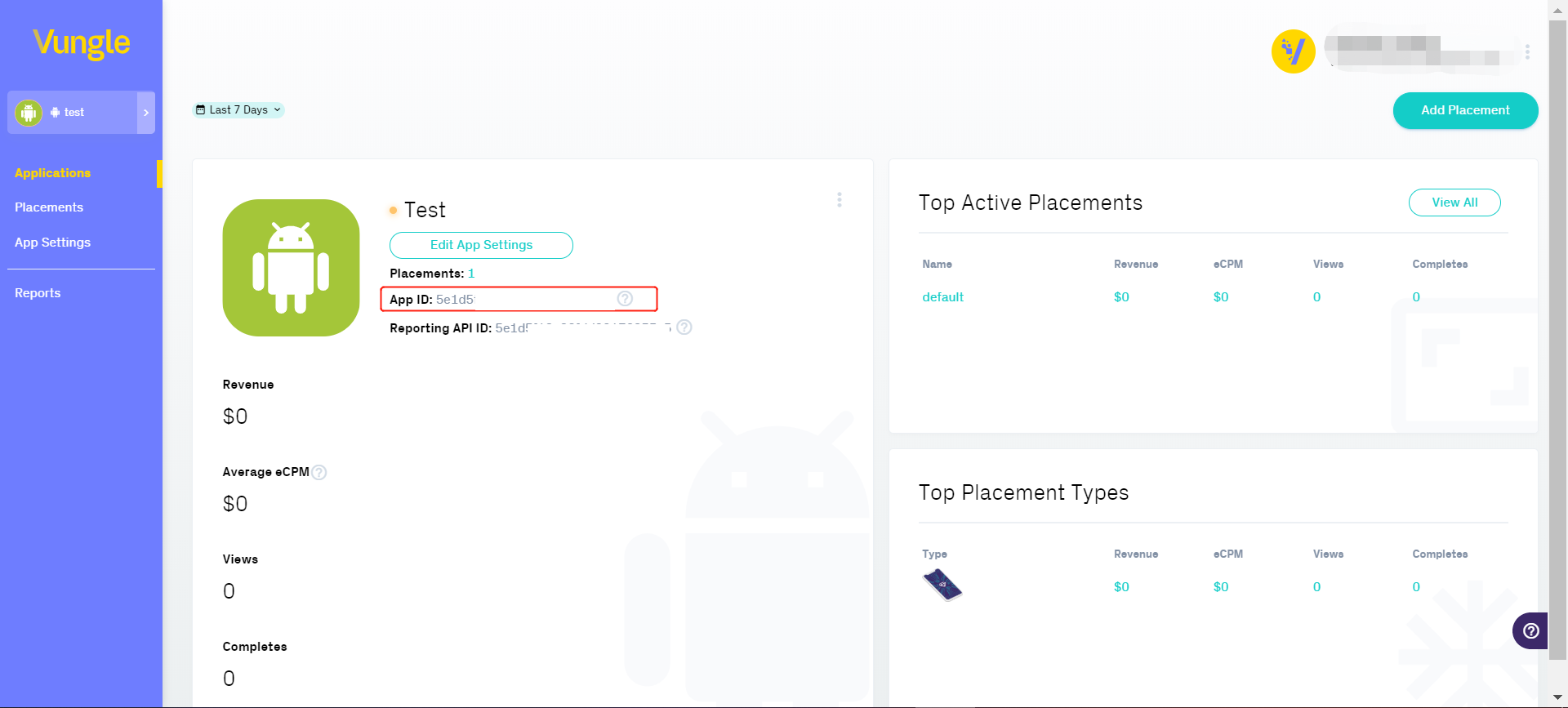Click the Edit App Settings button
This screenshot has width=1568, height=708.
click(x=481, y=245)
